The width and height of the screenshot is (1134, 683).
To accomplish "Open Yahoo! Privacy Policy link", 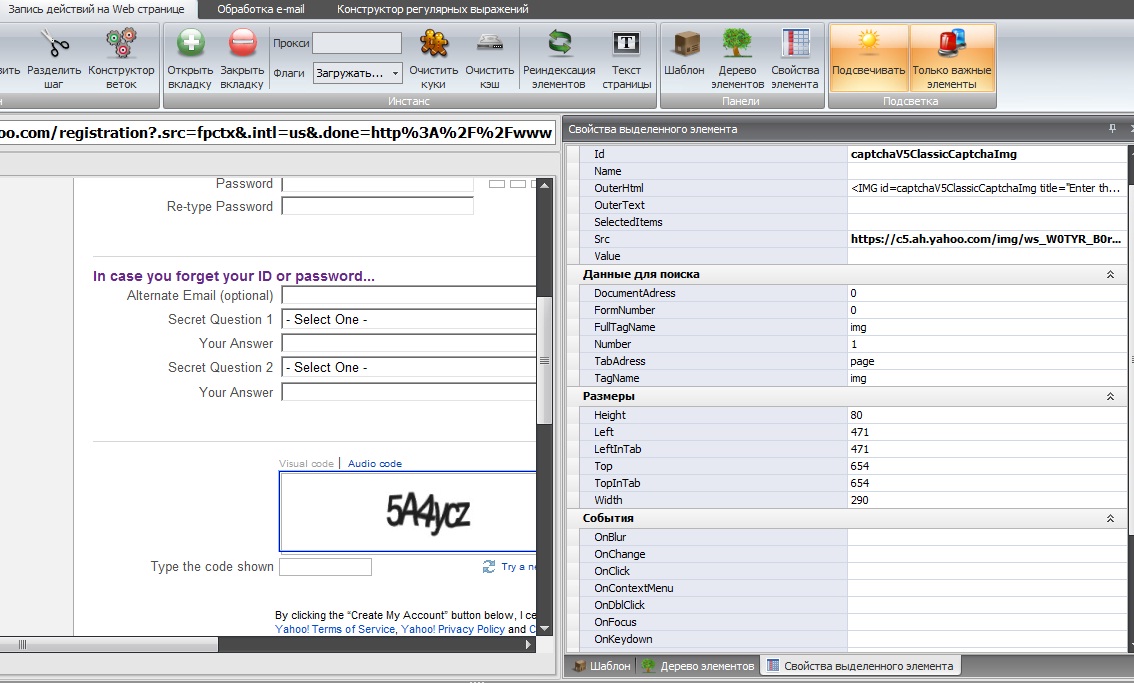I will [x=456, y=629].
